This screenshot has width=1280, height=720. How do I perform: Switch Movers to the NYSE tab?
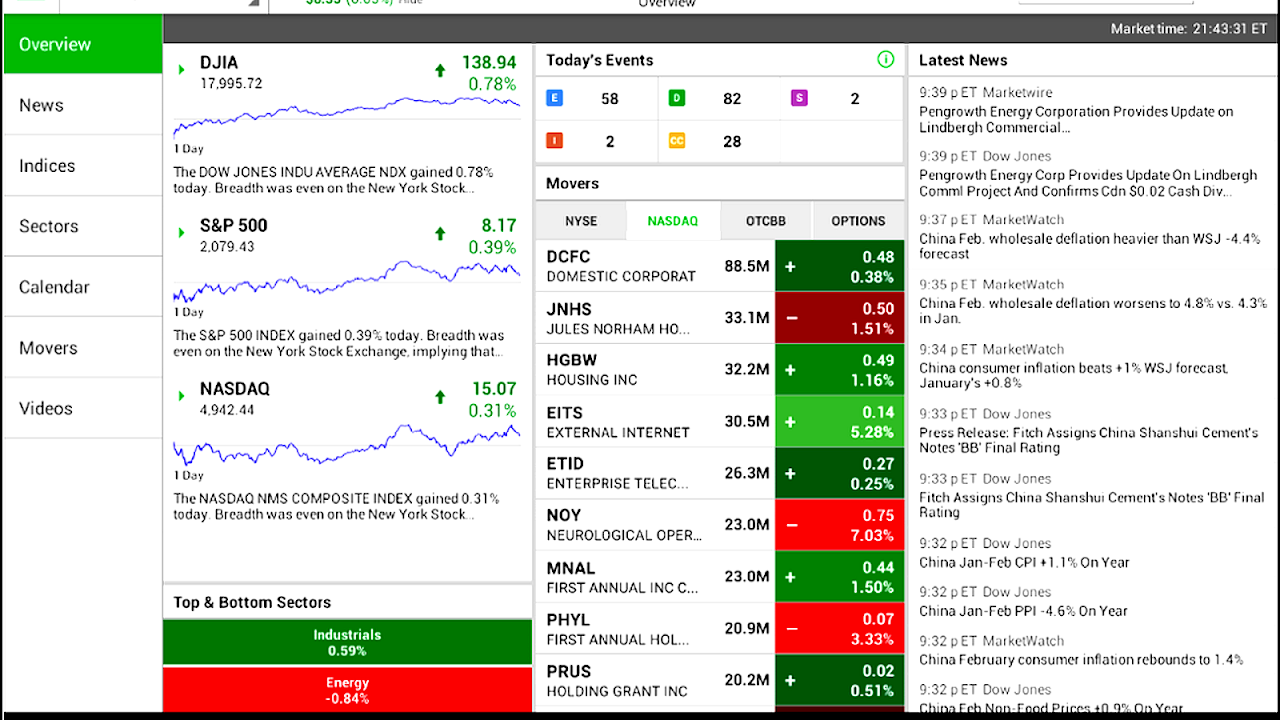tap(581, 221)
